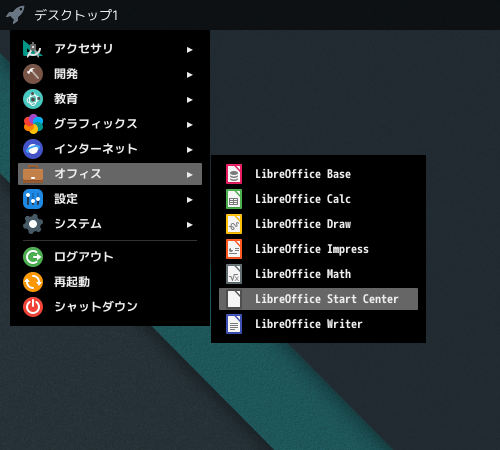Image resolution: width=500 pixels, height=450 pixels.
Task: Select the オフィス menu entry
Action: pyautogui.click(x=110, y=174)
